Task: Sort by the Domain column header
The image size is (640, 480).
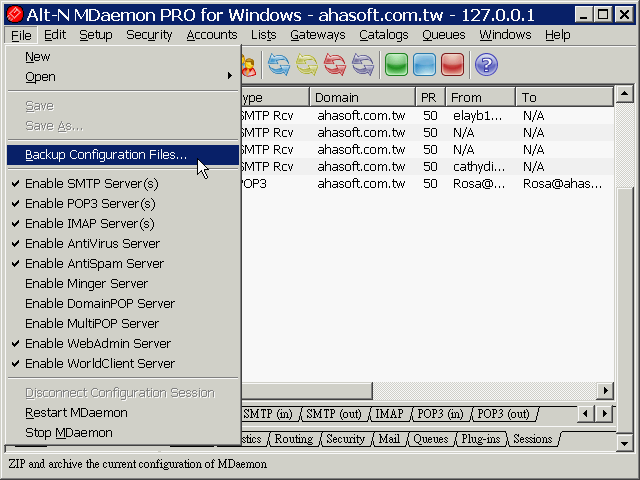Action: pos(362,98)
